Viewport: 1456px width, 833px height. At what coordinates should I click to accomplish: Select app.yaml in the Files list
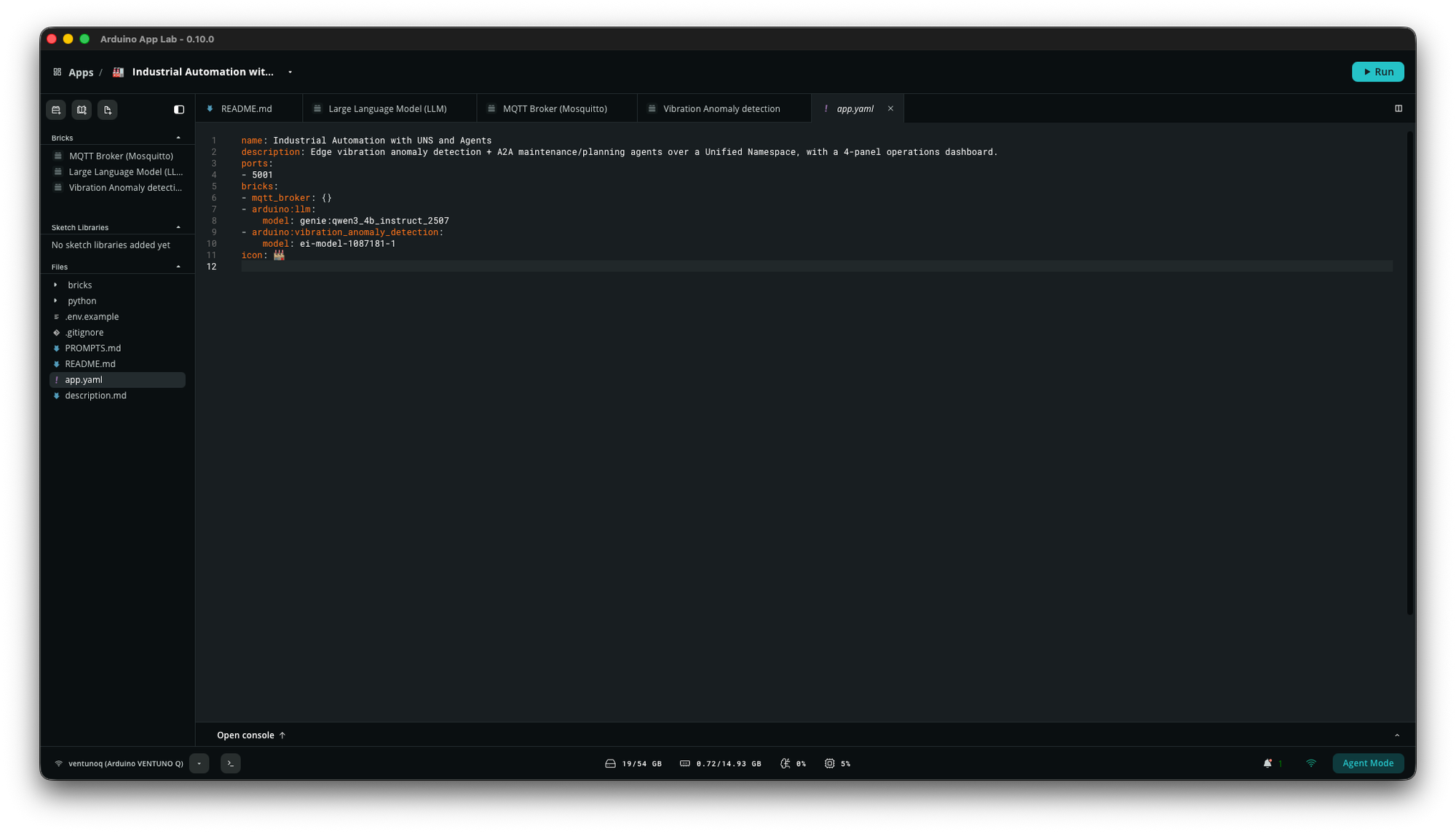(x=117, y=380)
